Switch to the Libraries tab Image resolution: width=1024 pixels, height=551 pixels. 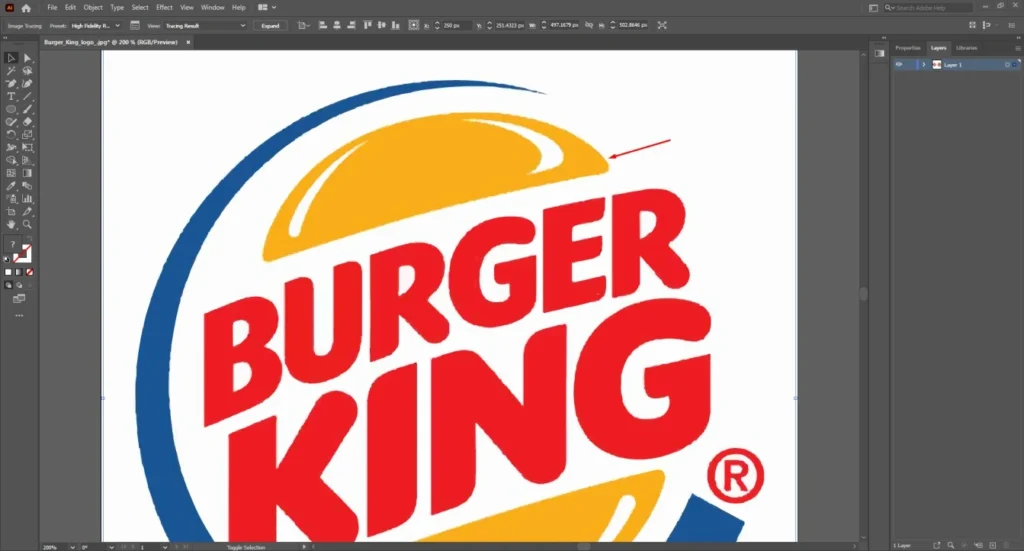pos(967,48)
